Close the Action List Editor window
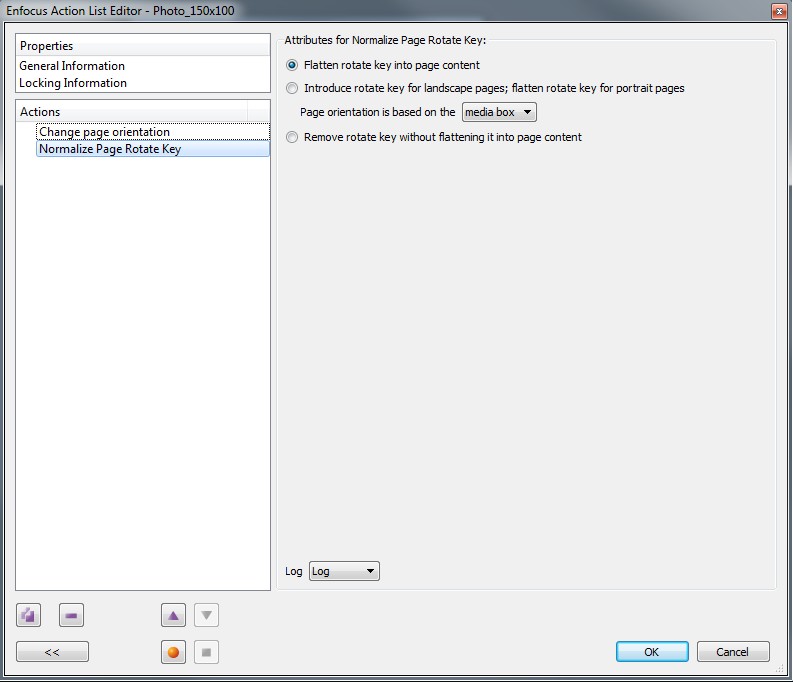The width and height of the screenshot is (793, 682). coord(779,11)
